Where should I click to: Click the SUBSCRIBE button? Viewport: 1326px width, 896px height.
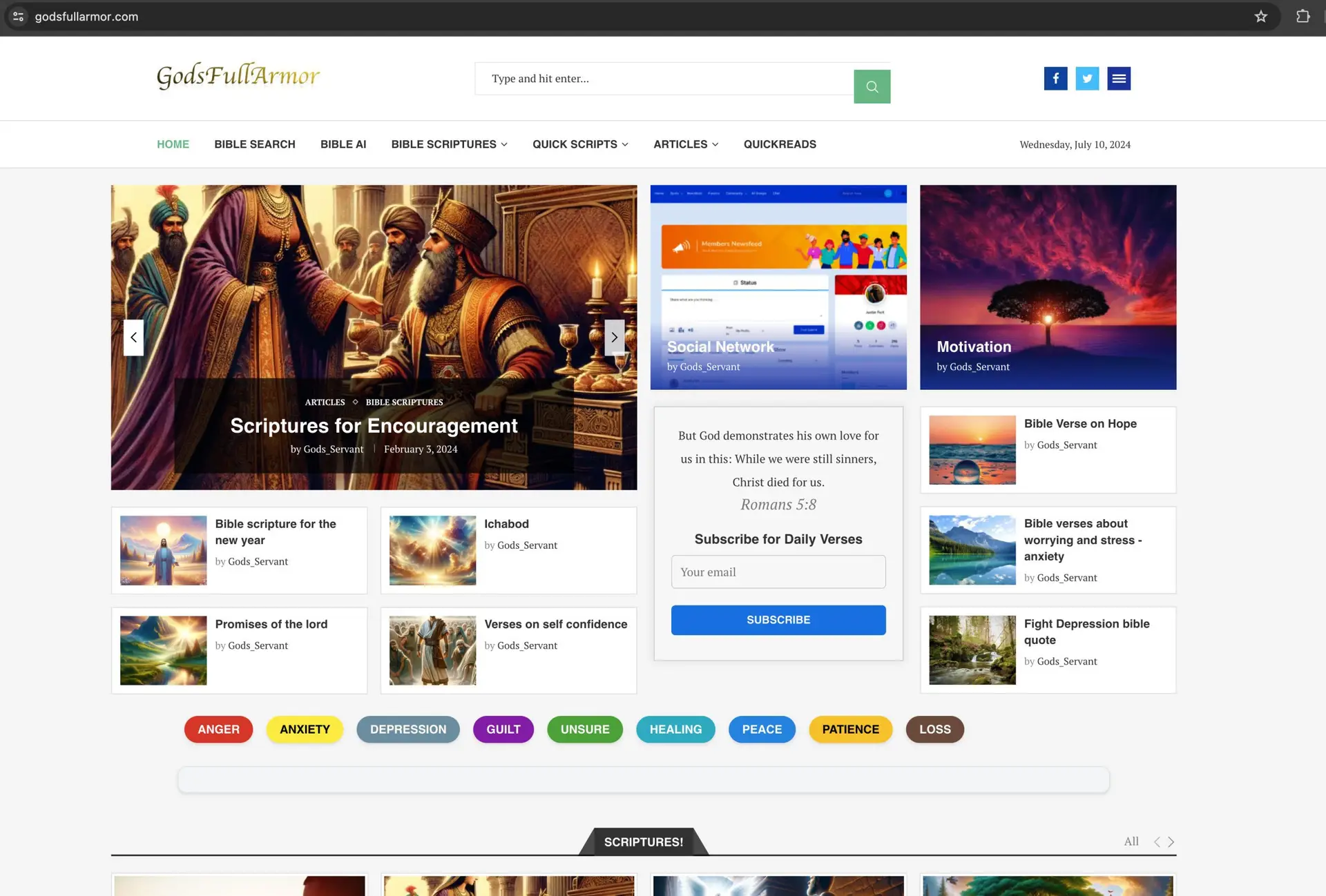point(778,619)
